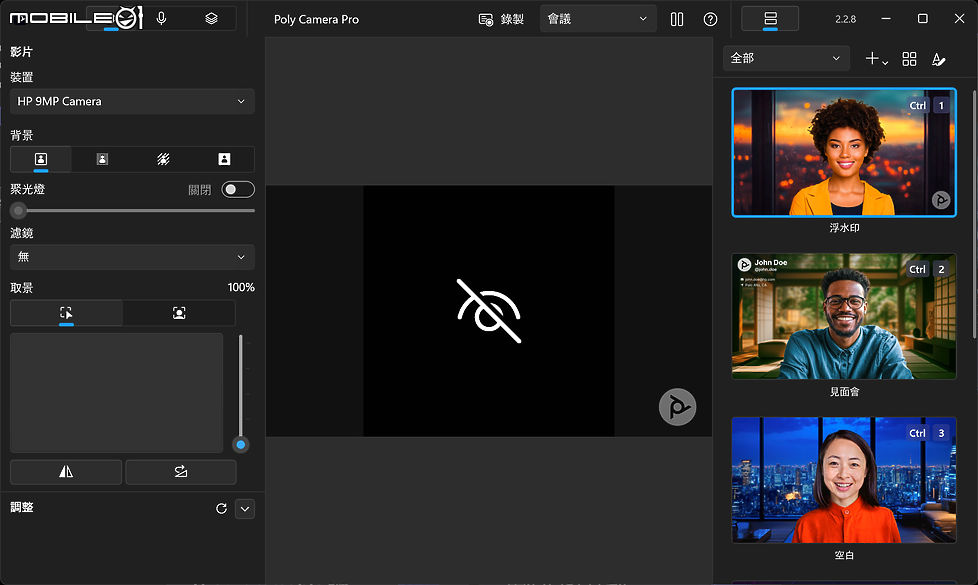Click the spotlight intensity slider handle
This screenshot has height=585, width=978.
pyautogui.click(x=19, y=211)
